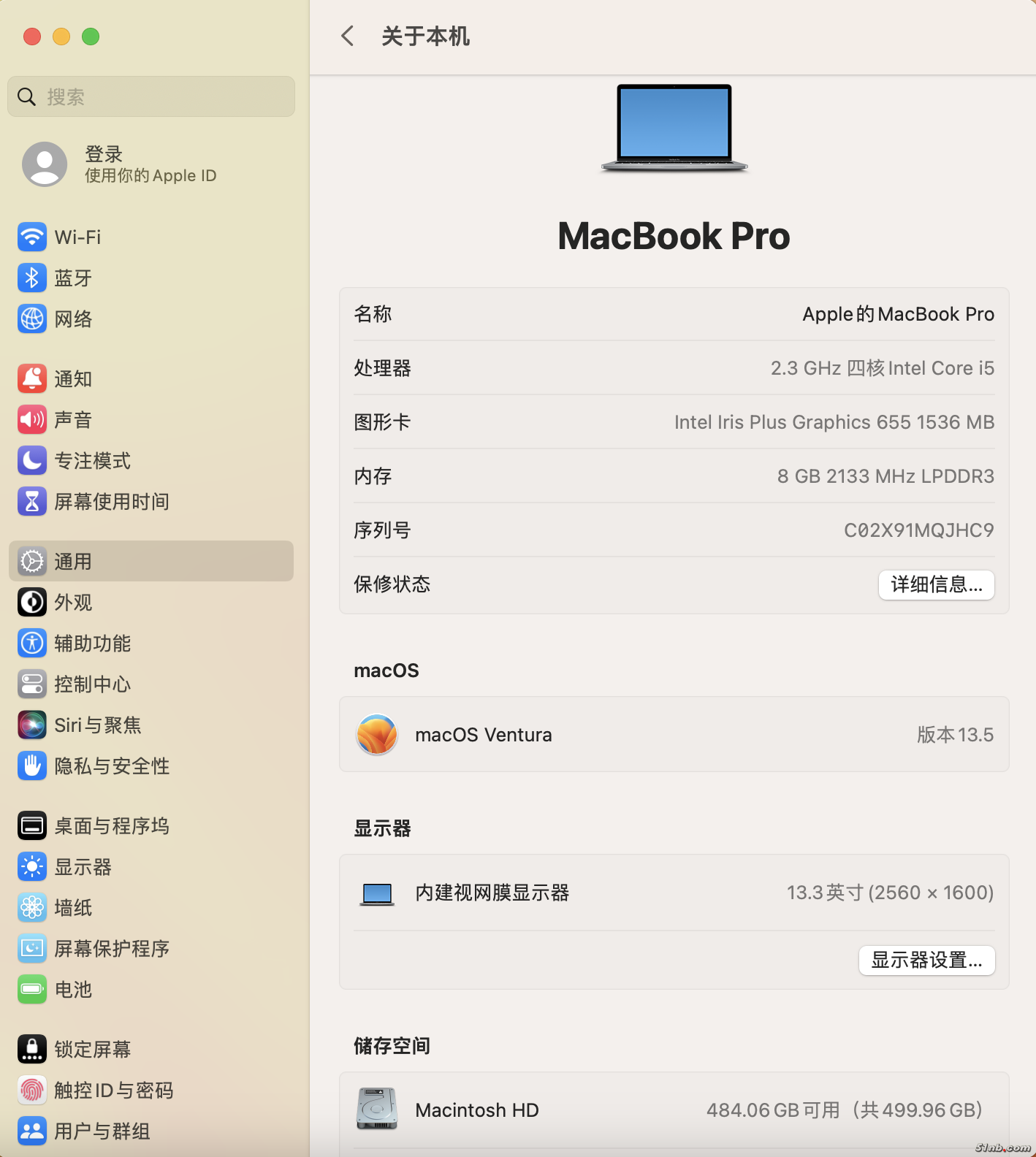Click the search field (搜索)

coord(151,96)
